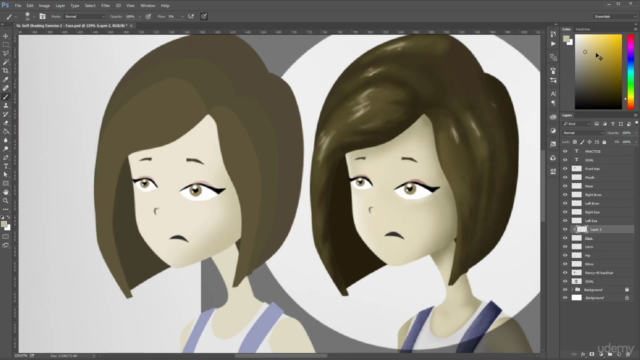Viewport: 640px width, 360px height.
Task: Select the Rectangle shape tool
Action: coord(6,183)
